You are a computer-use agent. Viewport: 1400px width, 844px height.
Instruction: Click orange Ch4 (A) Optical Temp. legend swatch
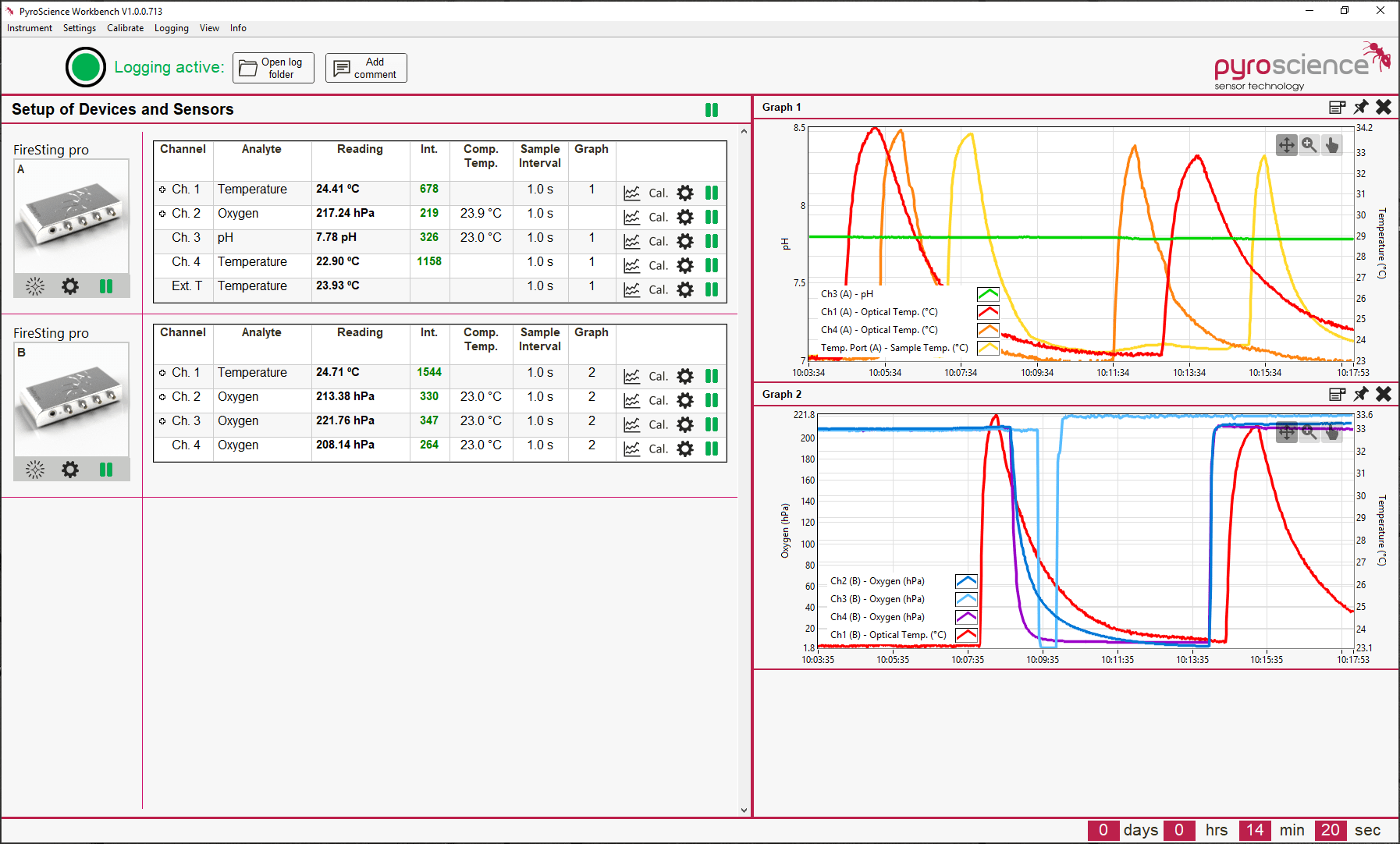pyautogui.click(x=988, y=330)
